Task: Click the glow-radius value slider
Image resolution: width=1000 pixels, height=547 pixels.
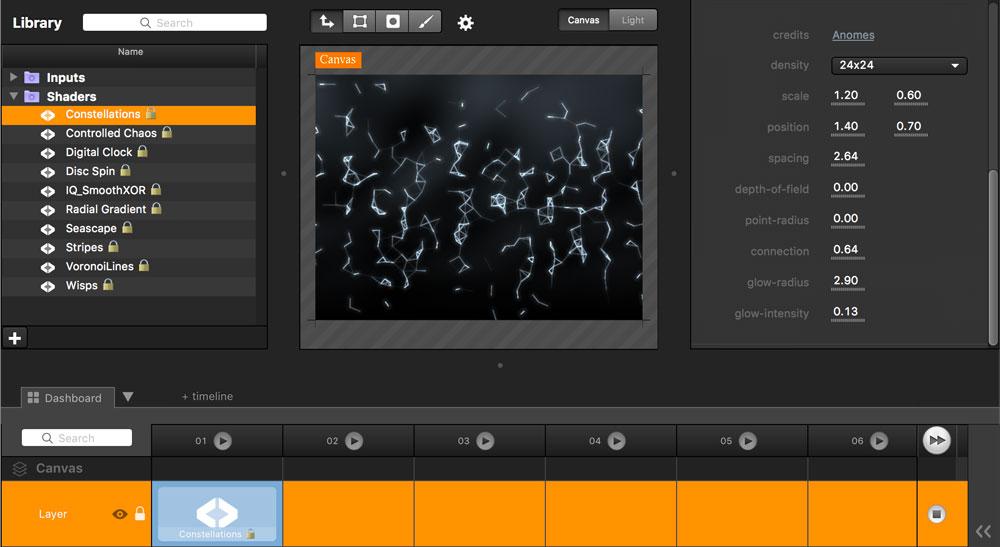Action: coord(848,283)
